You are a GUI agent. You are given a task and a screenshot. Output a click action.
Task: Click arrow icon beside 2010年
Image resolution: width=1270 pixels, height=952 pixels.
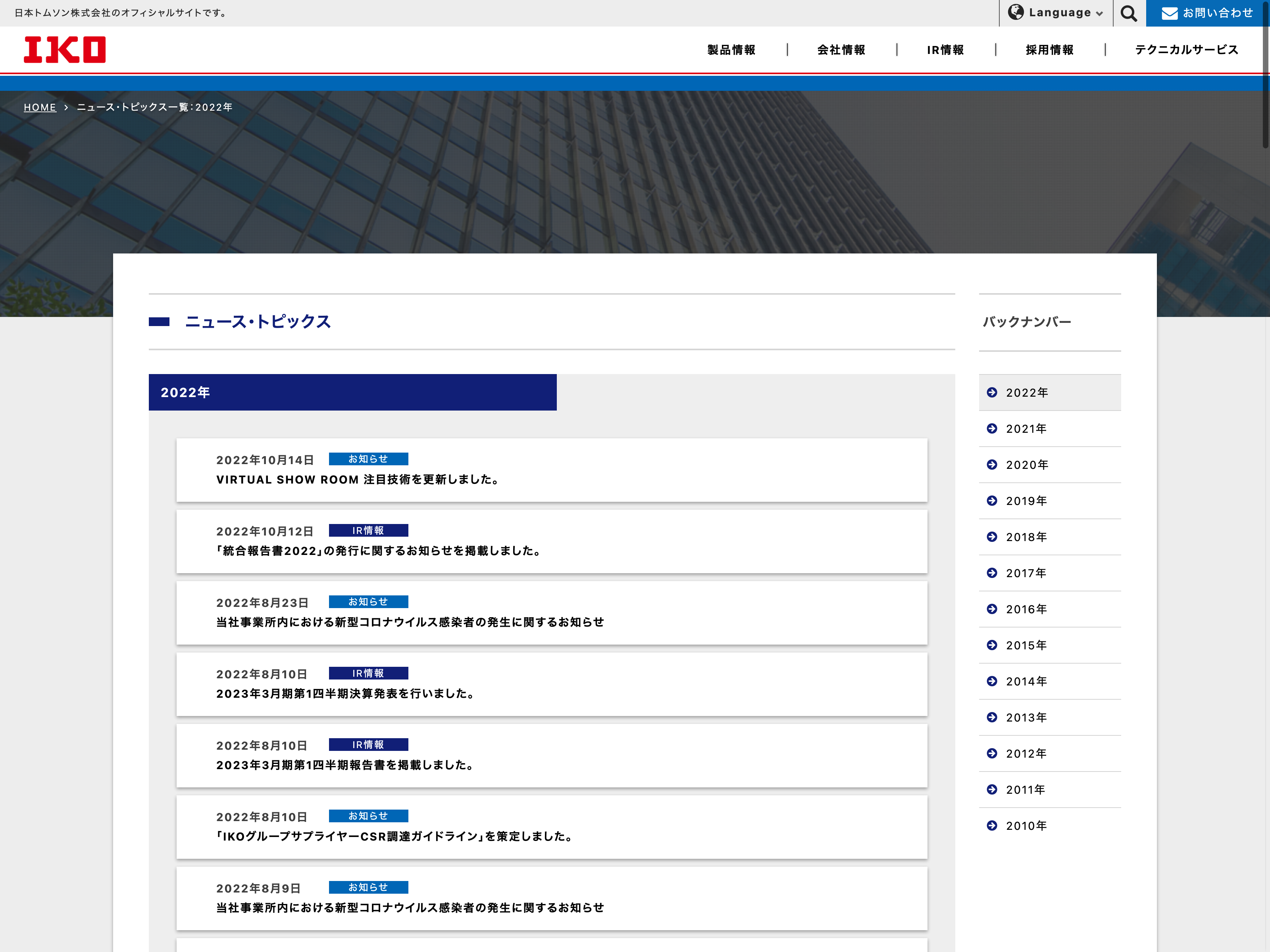[991, 825]
